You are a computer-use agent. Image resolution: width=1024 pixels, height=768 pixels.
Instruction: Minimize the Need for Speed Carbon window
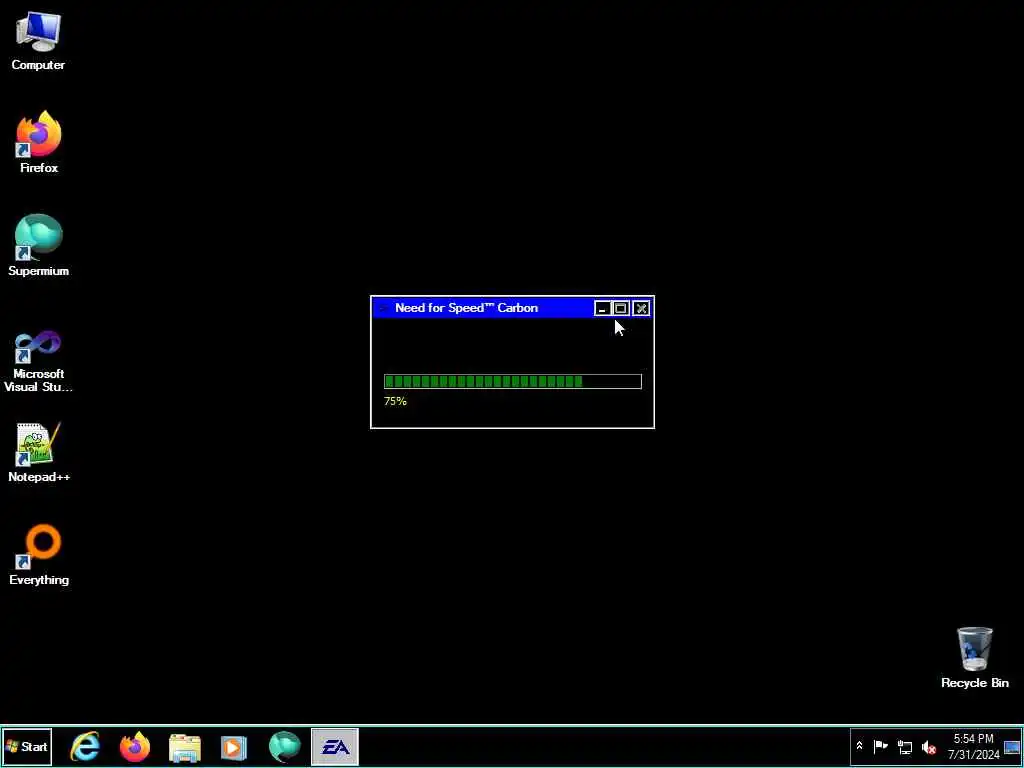tap(602, 308)
